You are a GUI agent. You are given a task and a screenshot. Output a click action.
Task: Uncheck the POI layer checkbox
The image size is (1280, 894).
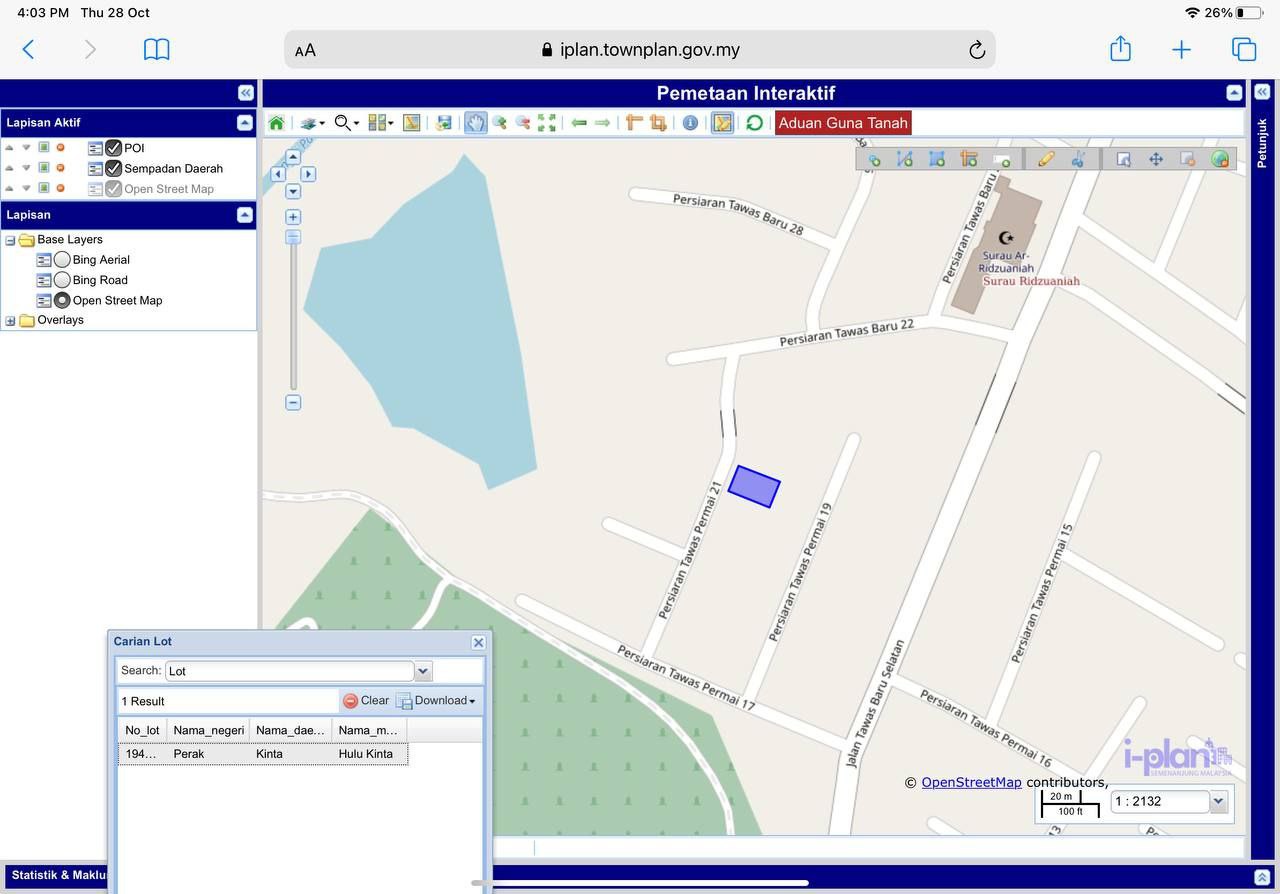[x=114, y=148]
